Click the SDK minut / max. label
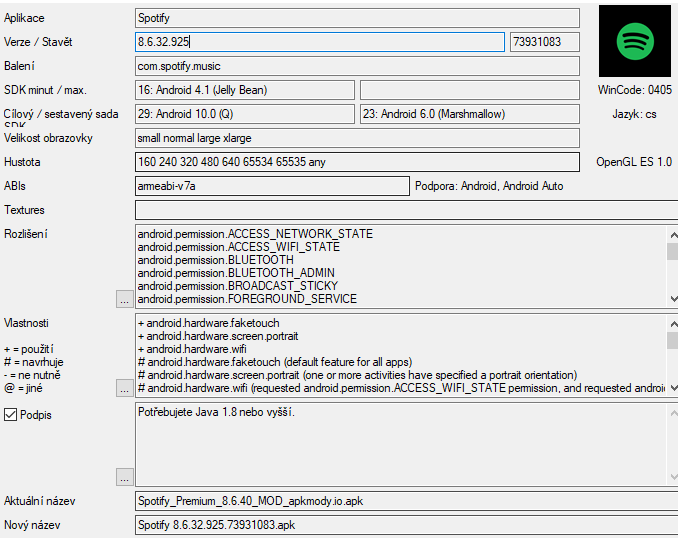The width and height of the screenshot is (678, 538). [45, 90]
